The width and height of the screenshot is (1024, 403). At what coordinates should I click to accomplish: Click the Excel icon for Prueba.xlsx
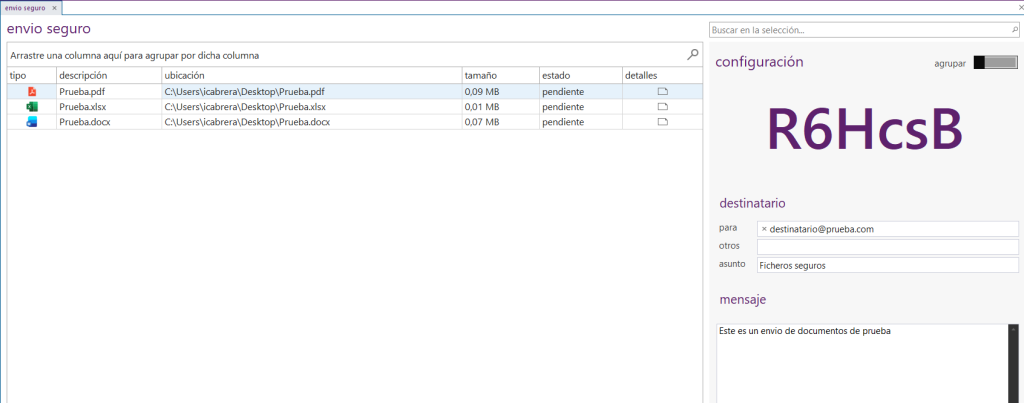tap(31, 106)
